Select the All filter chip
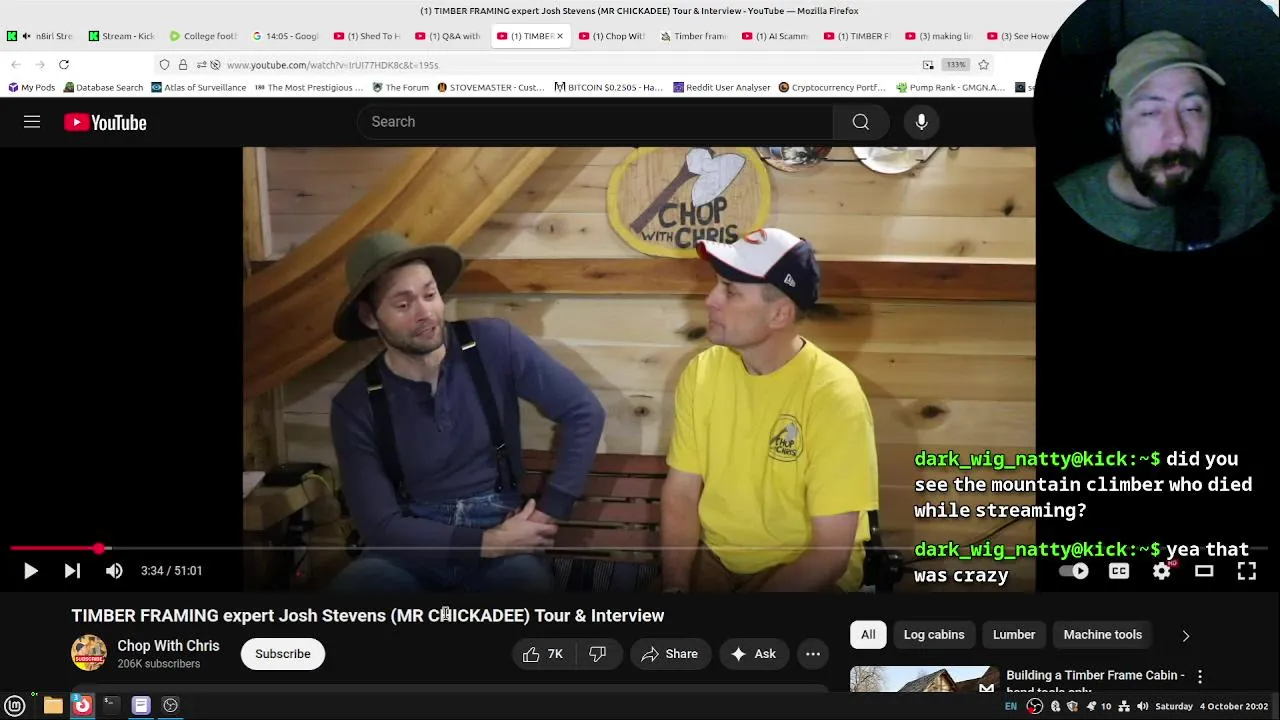1280x720 pixels. 868,635
